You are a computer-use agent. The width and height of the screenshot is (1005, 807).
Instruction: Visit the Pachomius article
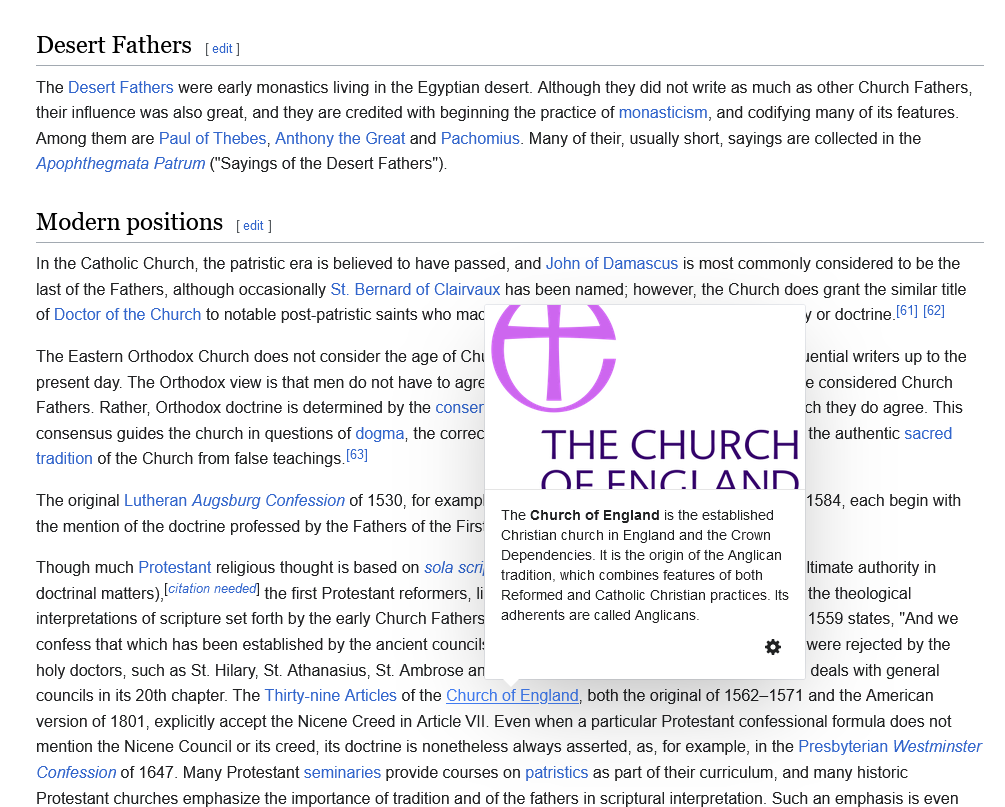pos(480,138)
